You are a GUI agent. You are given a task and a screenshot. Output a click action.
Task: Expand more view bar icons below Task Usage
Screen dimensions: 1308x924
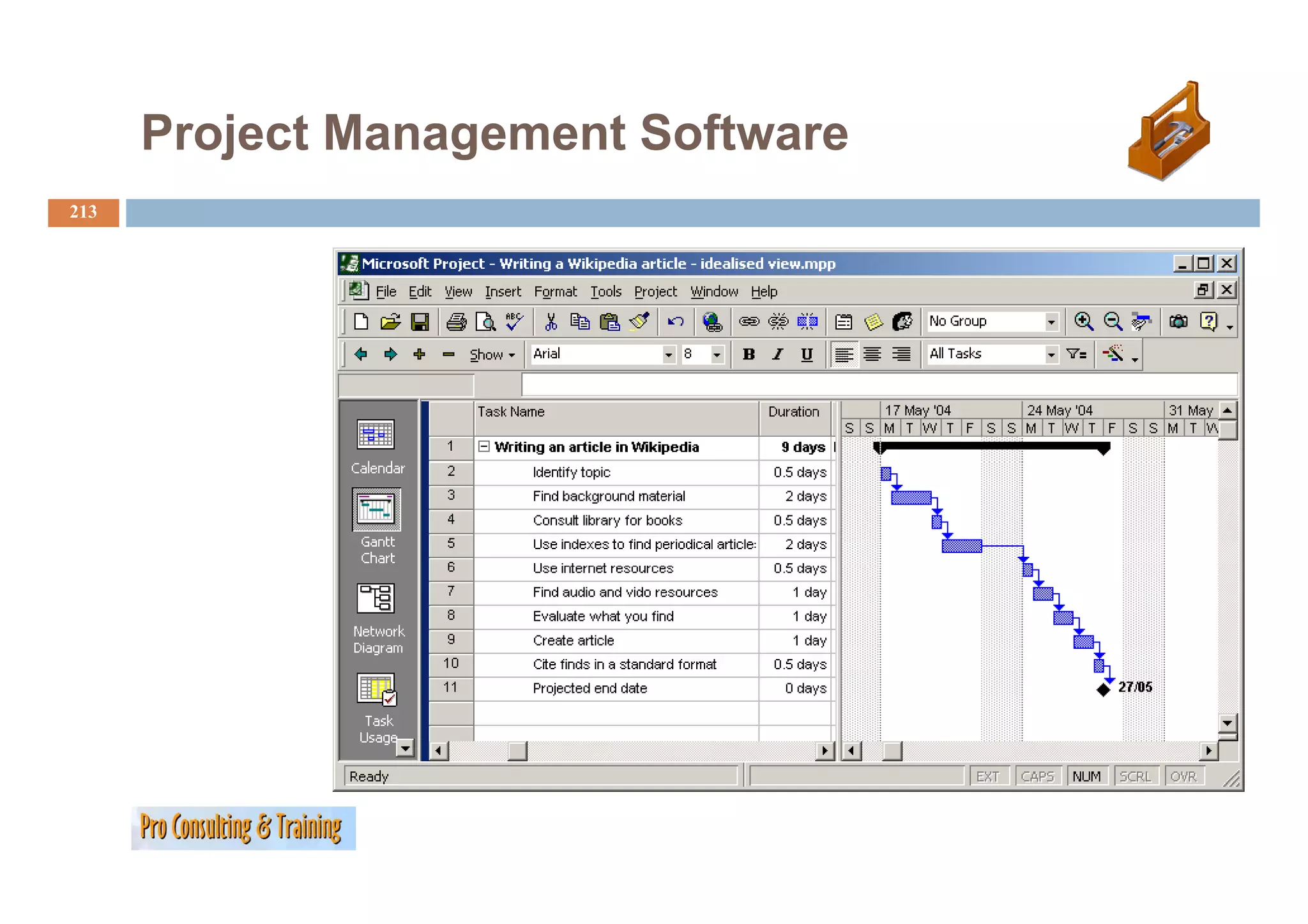coord(406,747)
